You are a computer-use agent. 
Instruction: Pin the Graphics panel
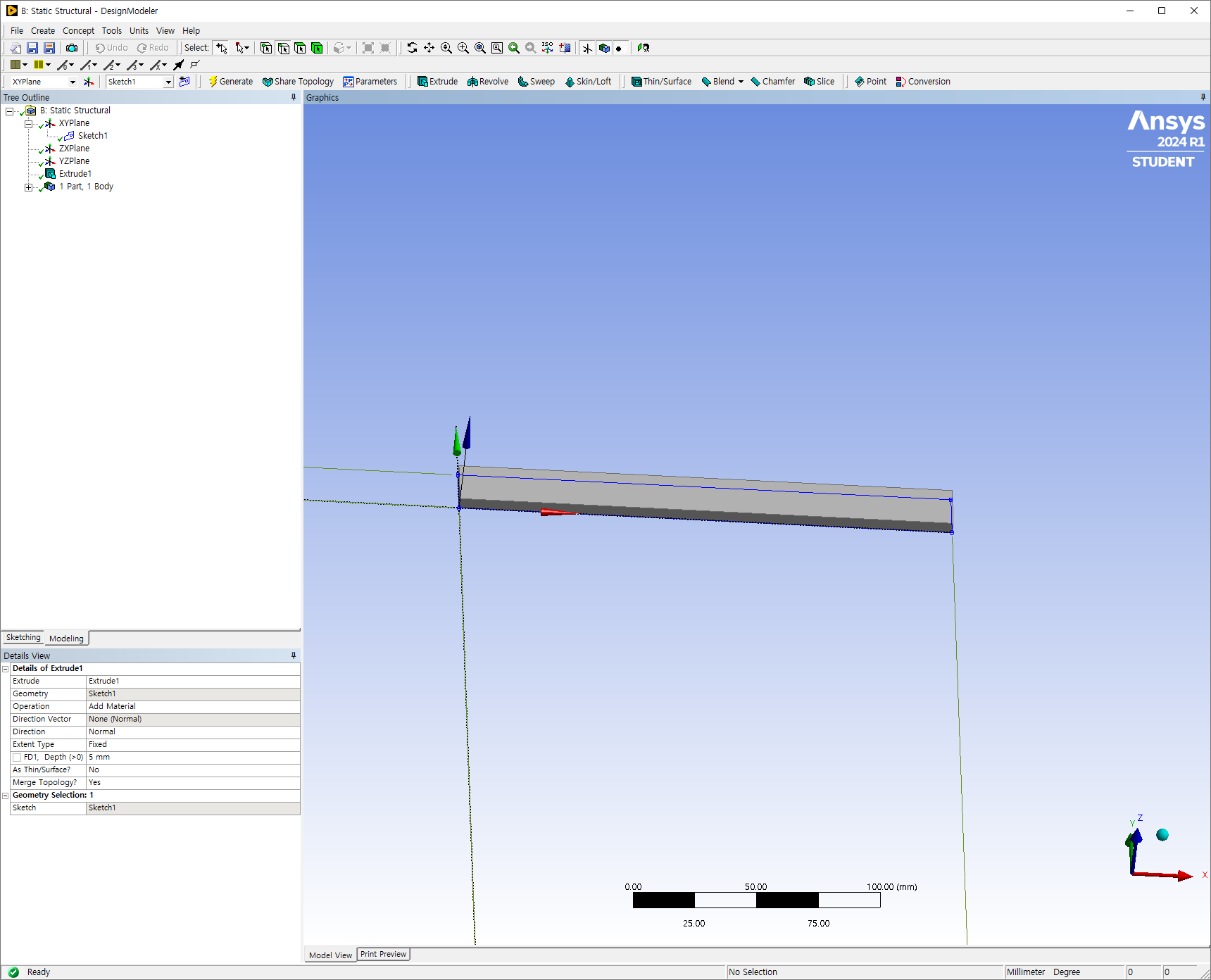coord(1203,98)
